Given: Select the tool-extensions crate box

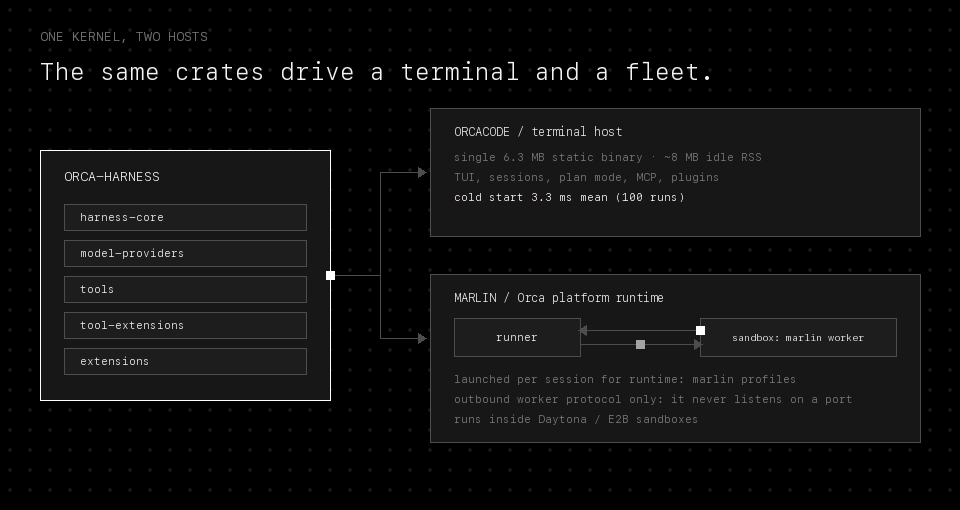Looking at the screenshot, I should [x=186, y=326].
